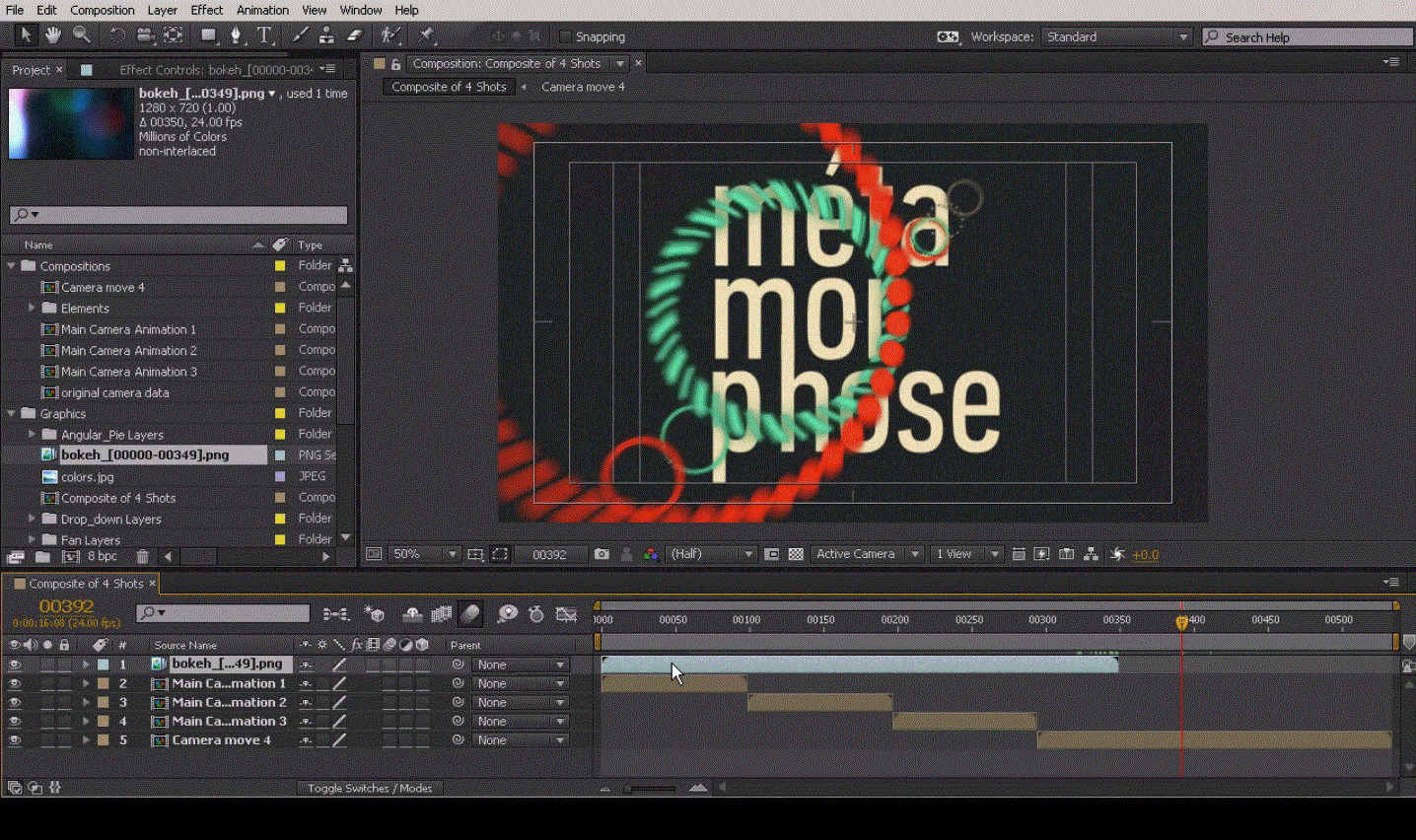Hide the Main Camera Animation 2 layer
This screenshot has height=840, width=1416.
[15, 702]
